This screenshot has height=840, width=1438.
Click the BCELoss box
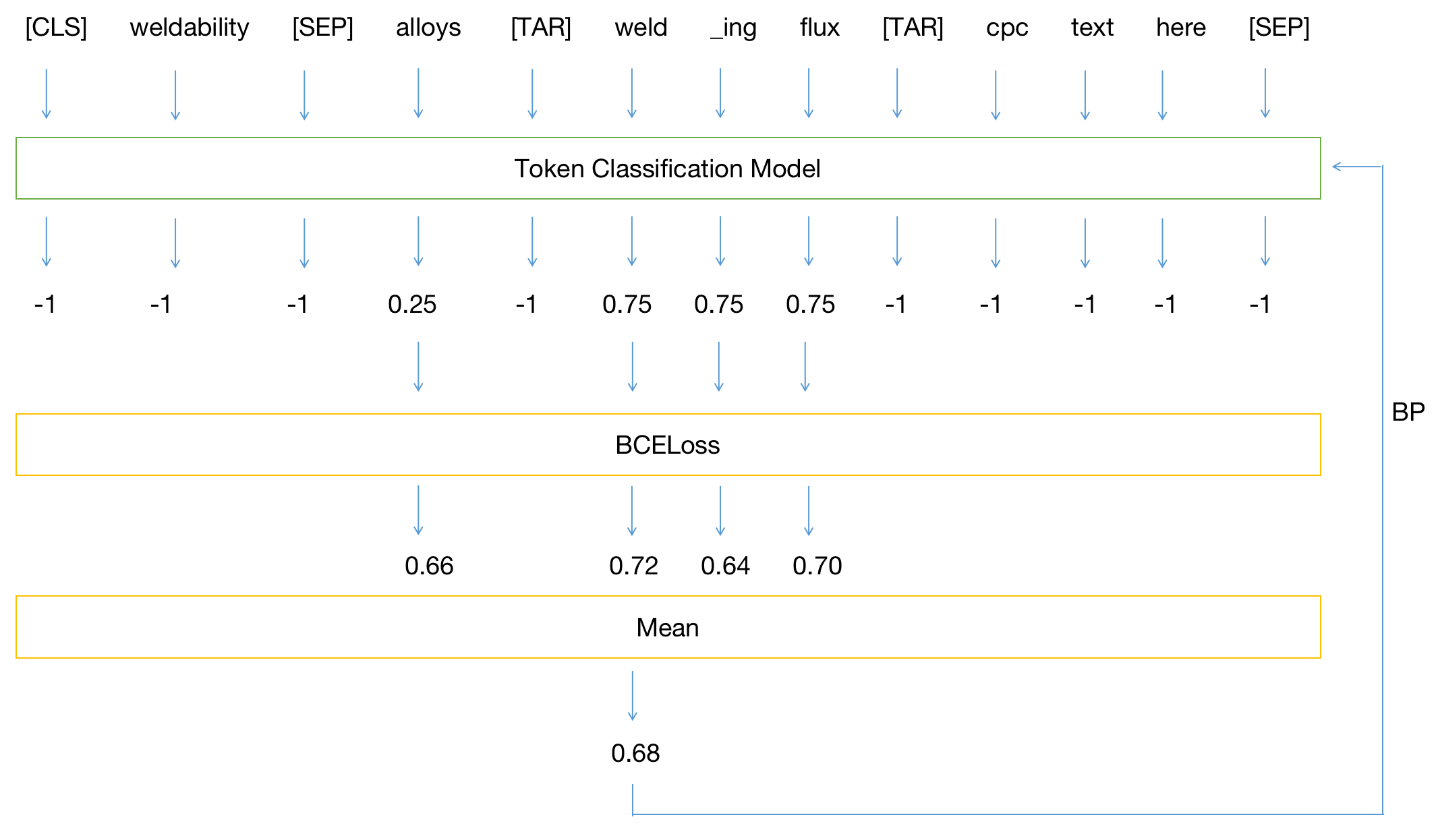(668, 444)
